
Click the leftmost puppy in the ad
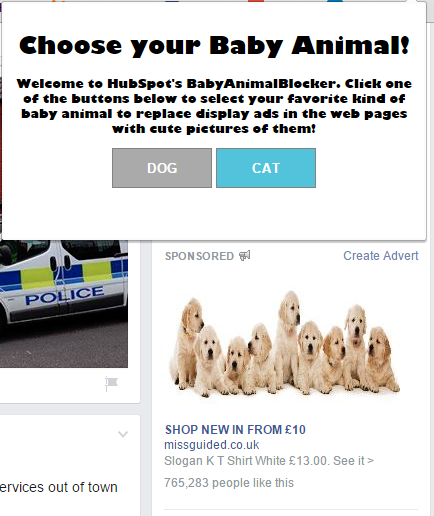click(x=188, y=343)
